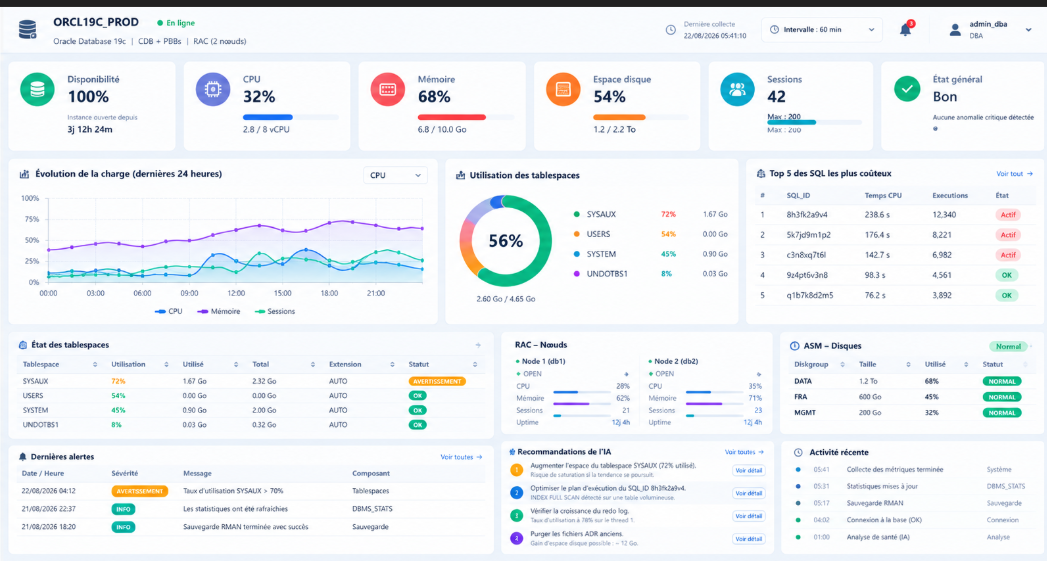
Task: Toggle Mémoire series in chart legend
Action: click(x=219, y=311)
